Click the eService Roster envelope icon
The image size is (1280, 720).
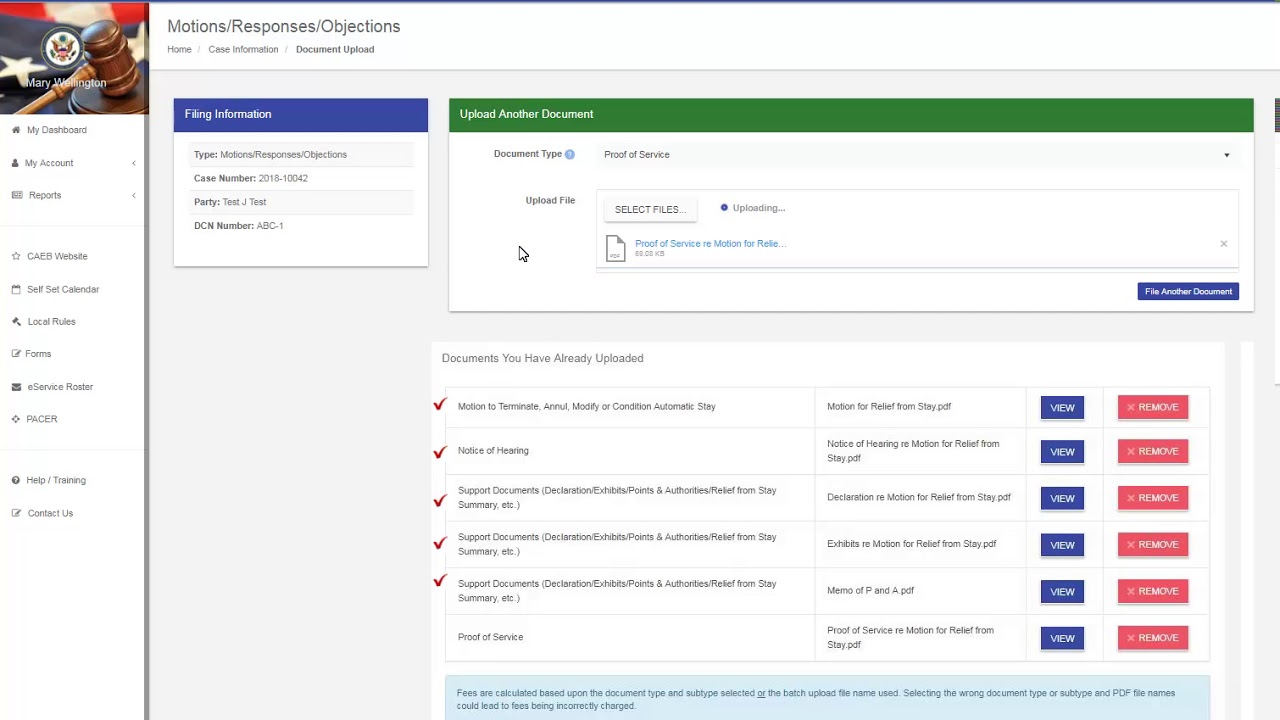[x=16, y=387]
